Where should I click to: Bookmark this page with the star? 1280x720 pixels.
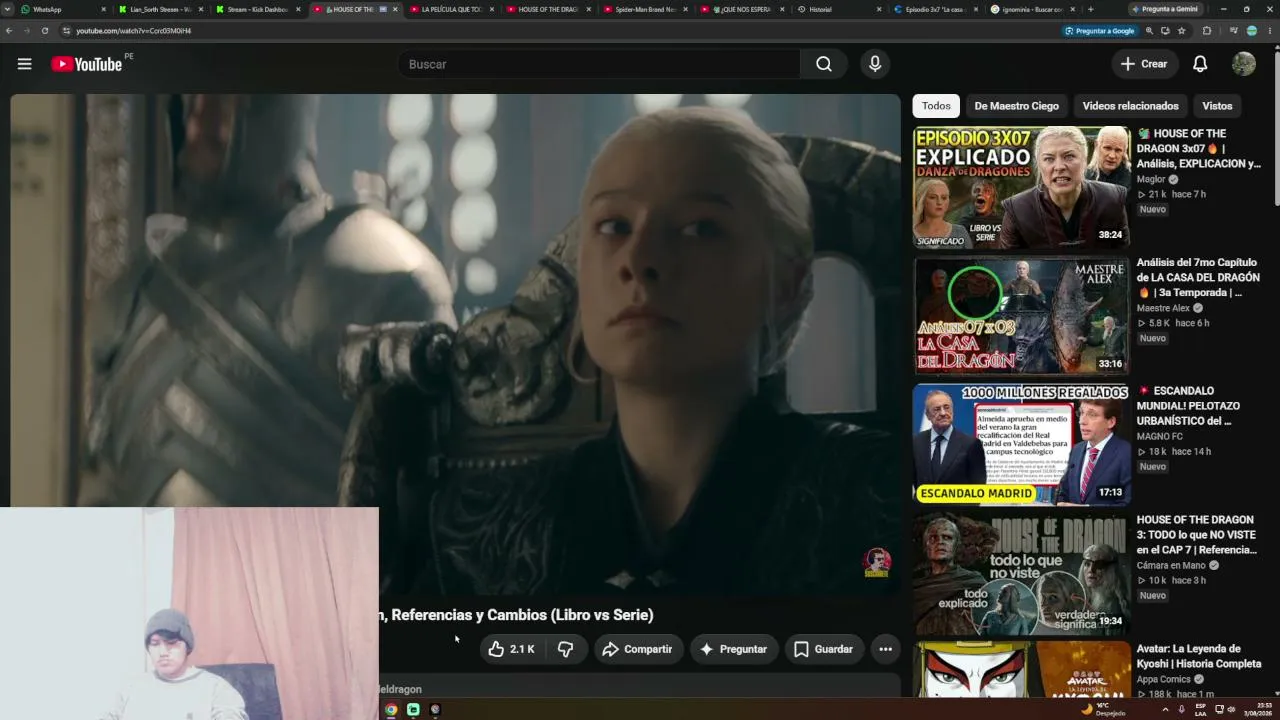coord(1181,31)
